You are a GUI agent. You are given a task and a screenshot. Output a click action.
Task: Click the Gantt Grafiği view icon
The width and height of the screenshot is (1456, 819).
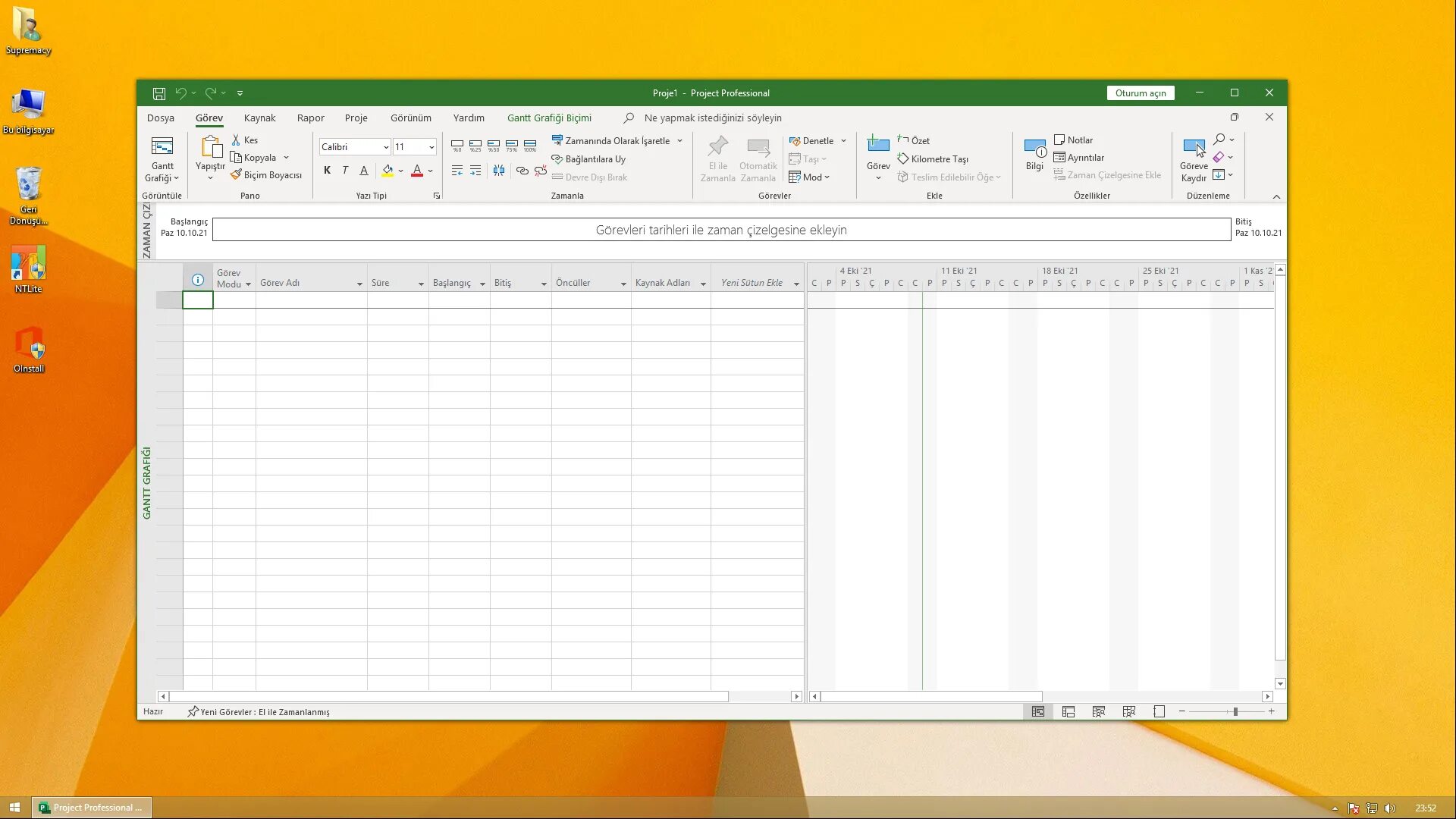[x=162, y=147]
